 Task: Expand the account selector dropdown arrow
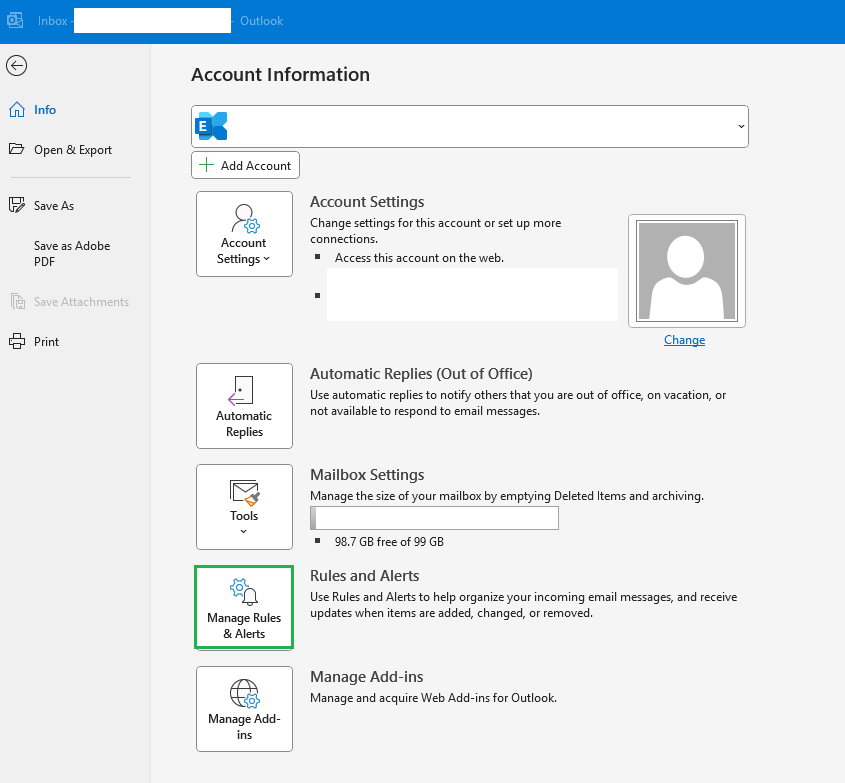point(741,126)
